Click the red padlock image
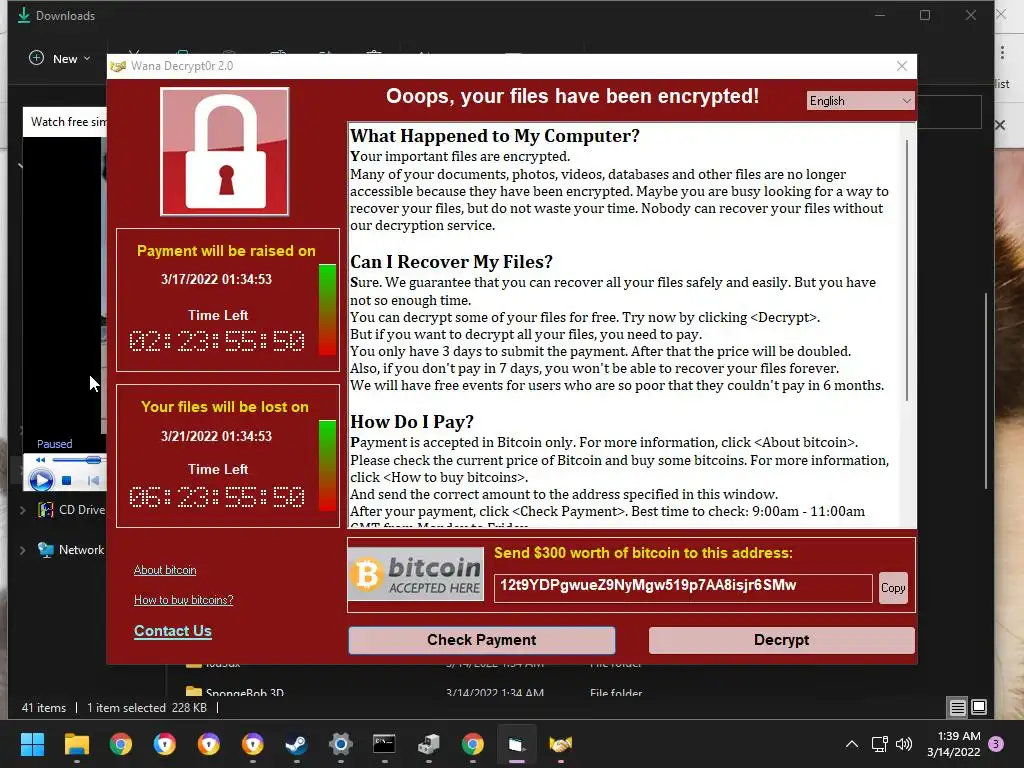The height and width of the screenshot is (768, 1024). point(225,152)
